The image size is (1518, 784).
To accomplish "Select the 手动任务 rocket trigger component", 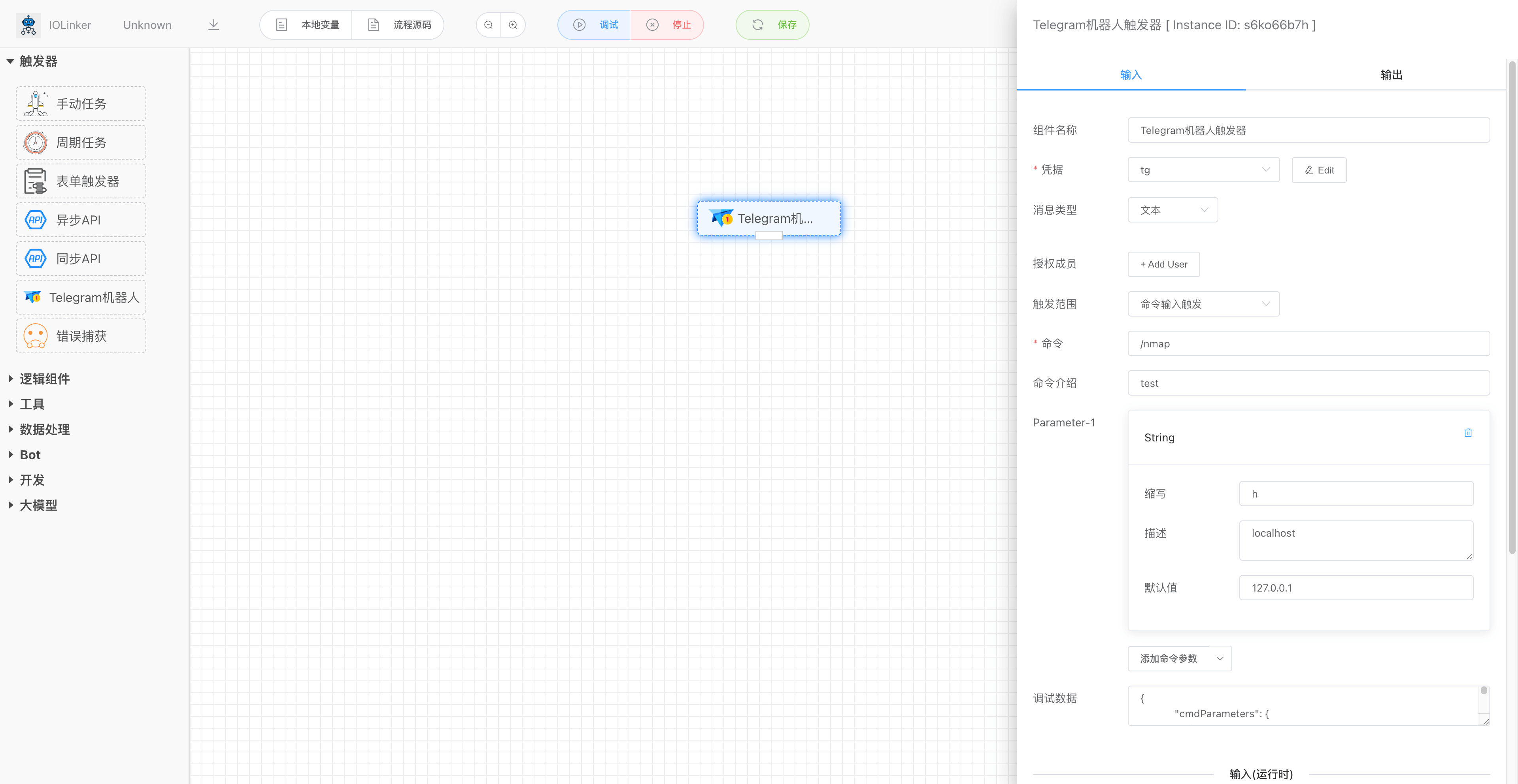I will coord(81,104).
